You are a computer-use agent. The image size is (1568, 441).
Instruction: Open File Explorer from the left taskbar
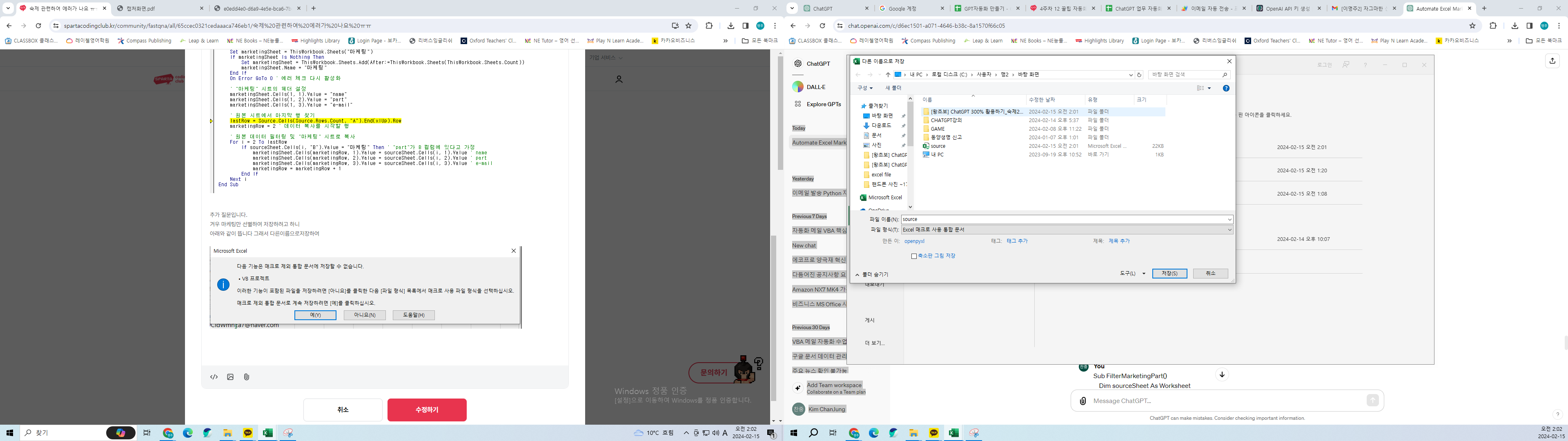(x=228, y=433)
